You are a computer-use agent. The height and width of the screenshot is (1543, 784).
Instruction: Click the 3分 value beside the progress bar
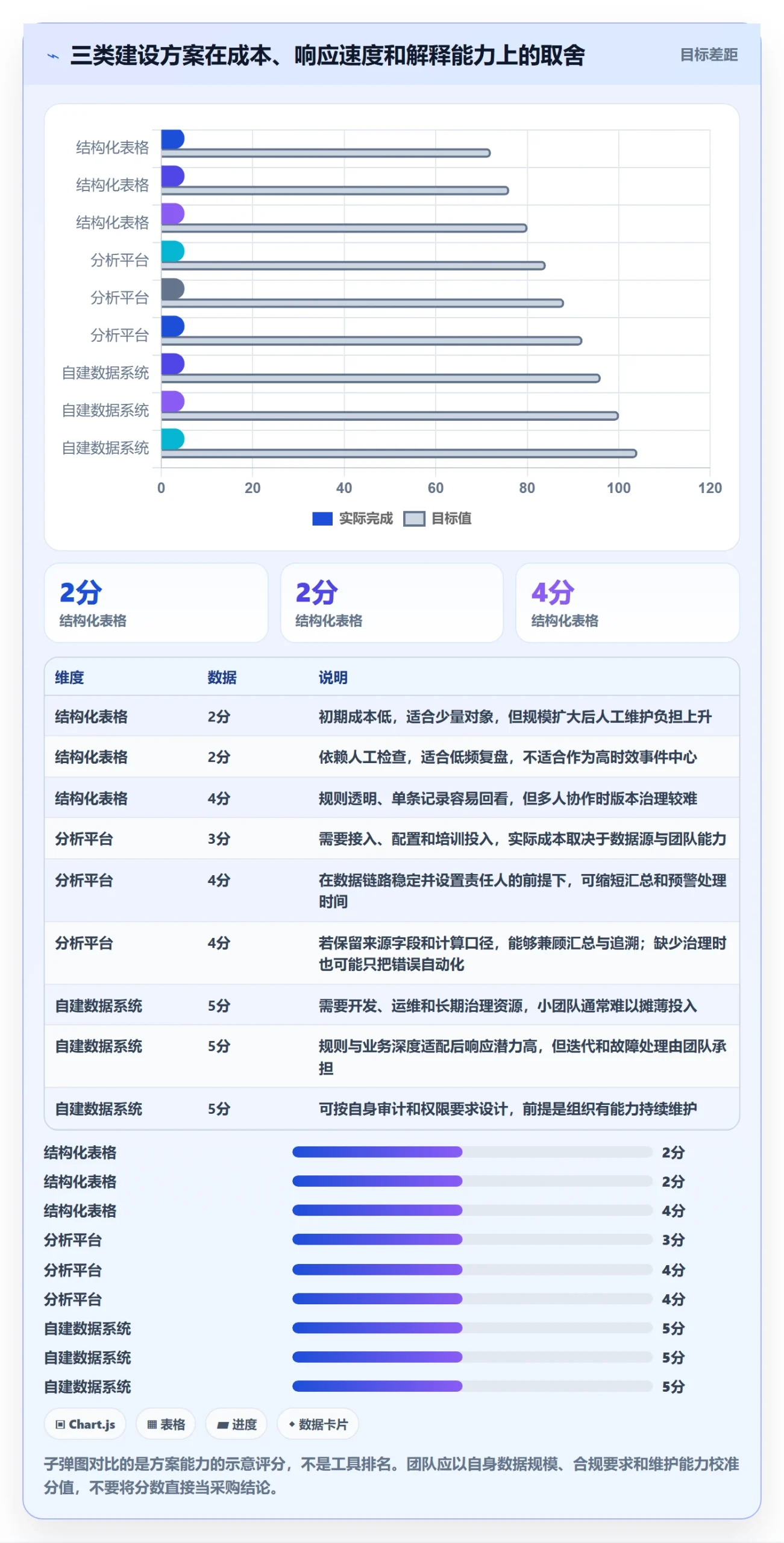point(673,1240)
